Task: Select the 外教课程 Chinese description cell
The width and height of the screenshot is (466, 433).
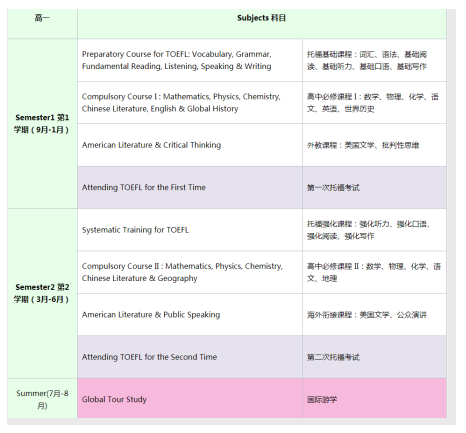Action: pyautogui.click(x=375, y=145)
